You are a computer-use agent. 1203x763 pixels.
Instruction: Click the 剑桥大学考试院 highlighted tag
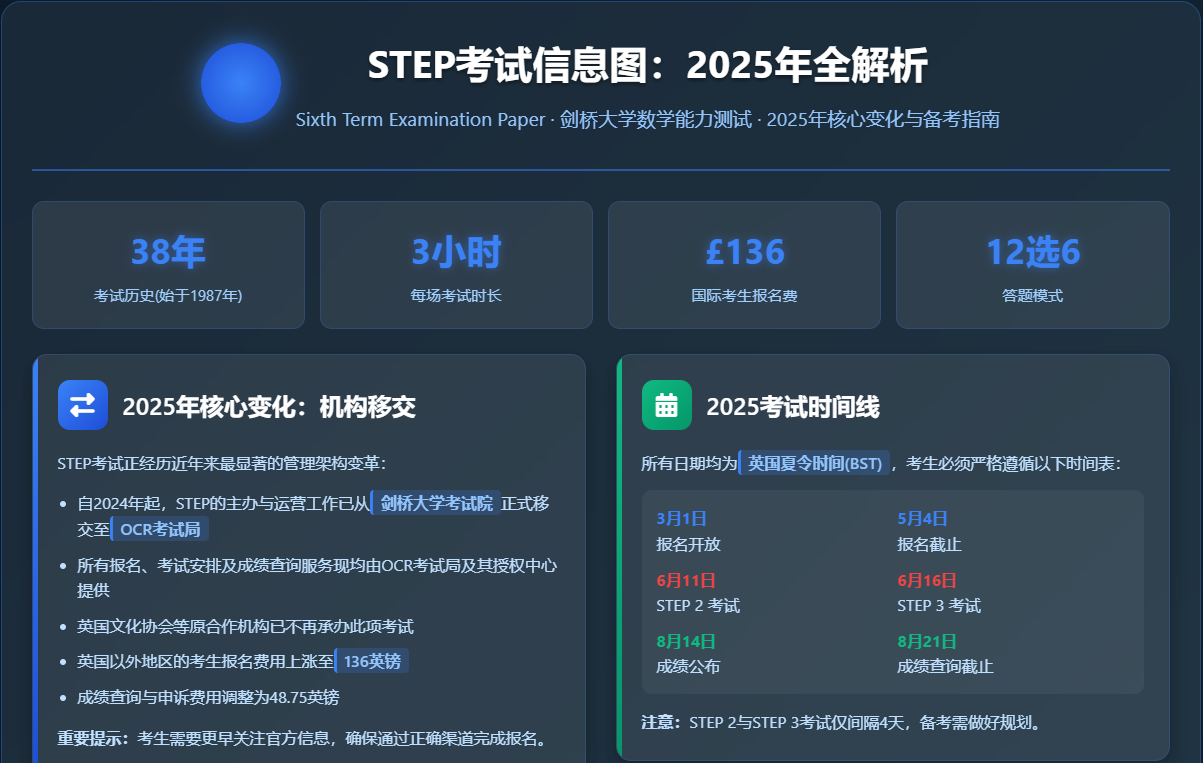(x=436, y=503)
